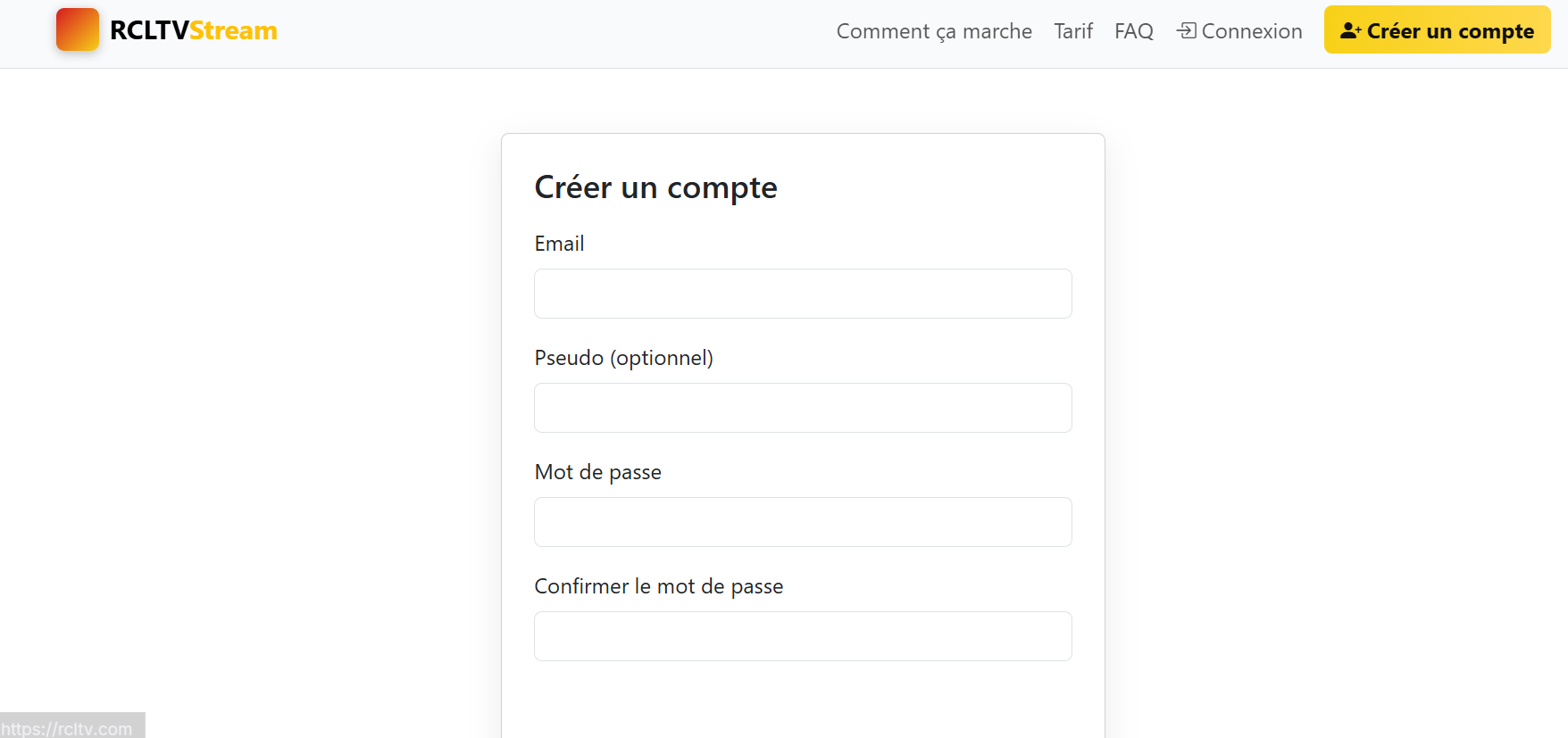Navigate to the Tarif page

1072,30
